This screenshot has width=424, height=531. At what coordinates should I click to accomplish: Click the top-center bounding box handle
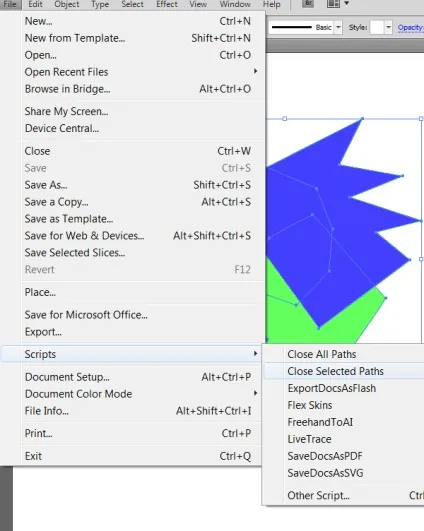coord(284,119)
